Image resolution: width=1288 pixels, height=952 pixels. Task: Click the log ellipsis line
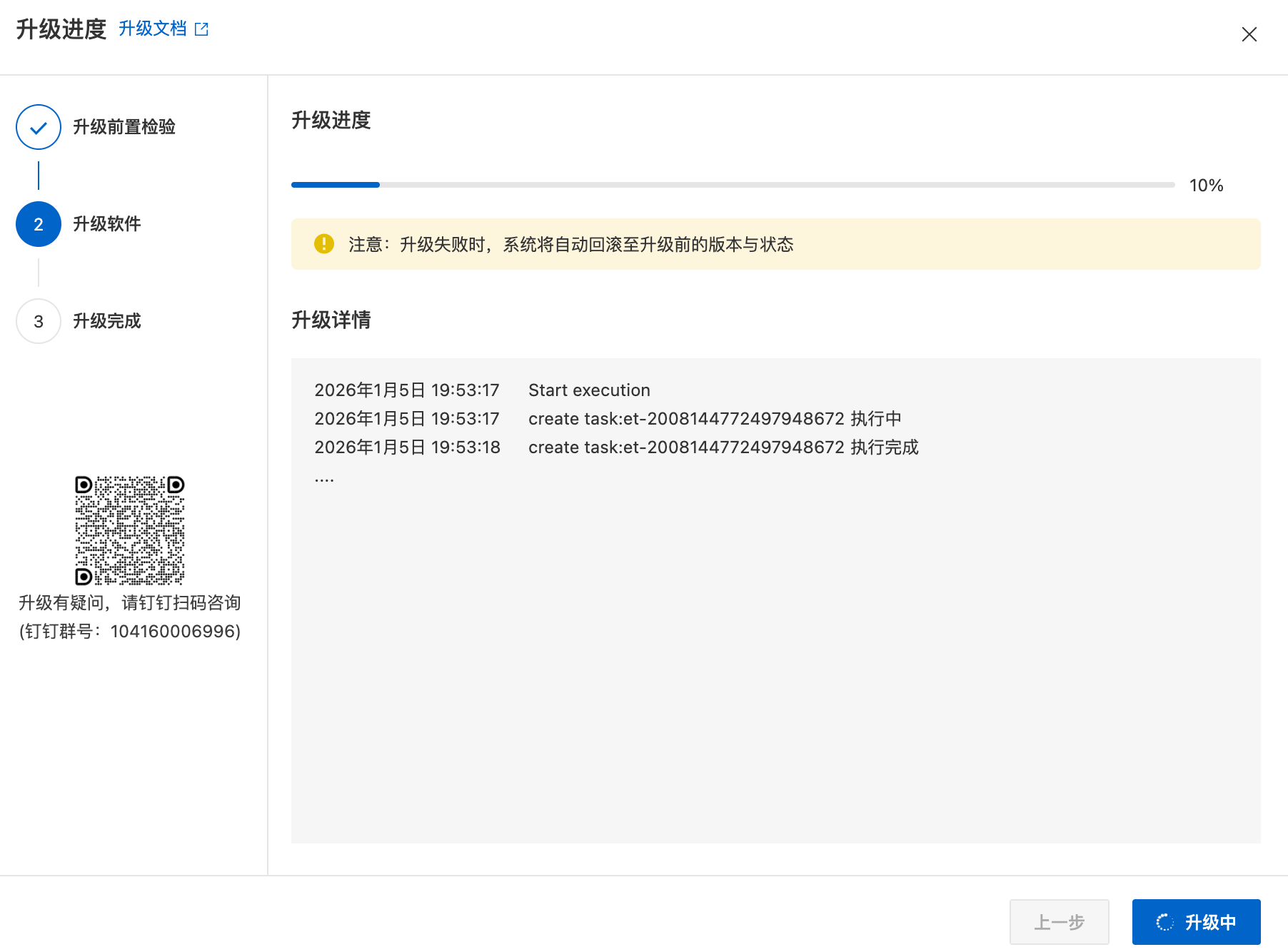324,480
